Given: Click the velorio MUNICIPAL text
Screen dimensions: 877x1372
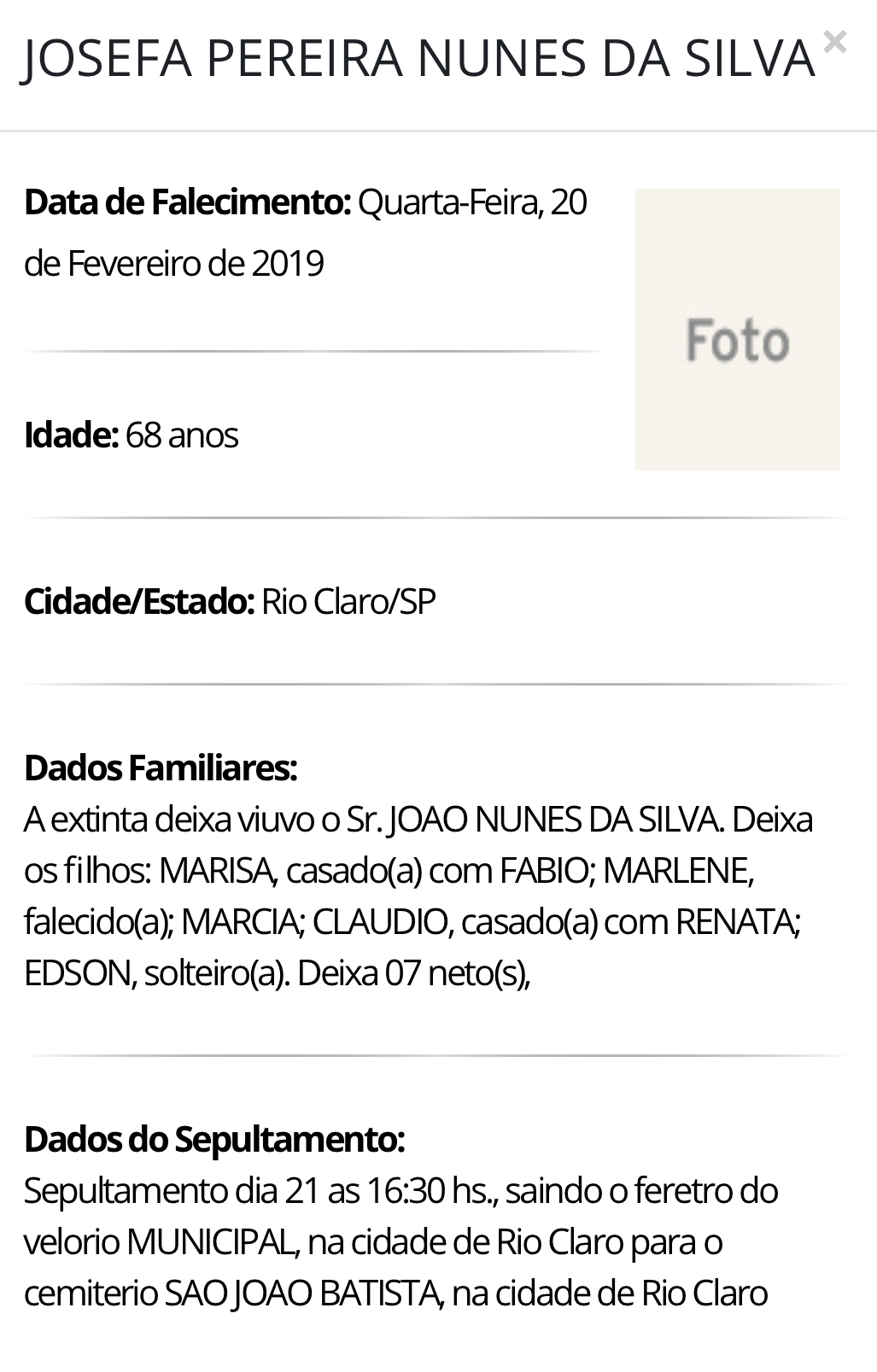Looking at the screenshot, I should (x=160, y=1242).
